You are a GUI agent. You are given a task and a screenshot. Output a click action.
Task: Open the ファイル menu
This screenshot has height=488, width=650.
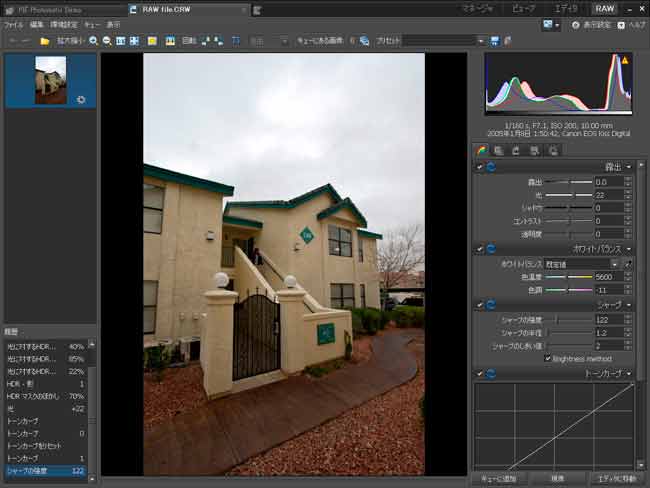click(x=14, y=23)
